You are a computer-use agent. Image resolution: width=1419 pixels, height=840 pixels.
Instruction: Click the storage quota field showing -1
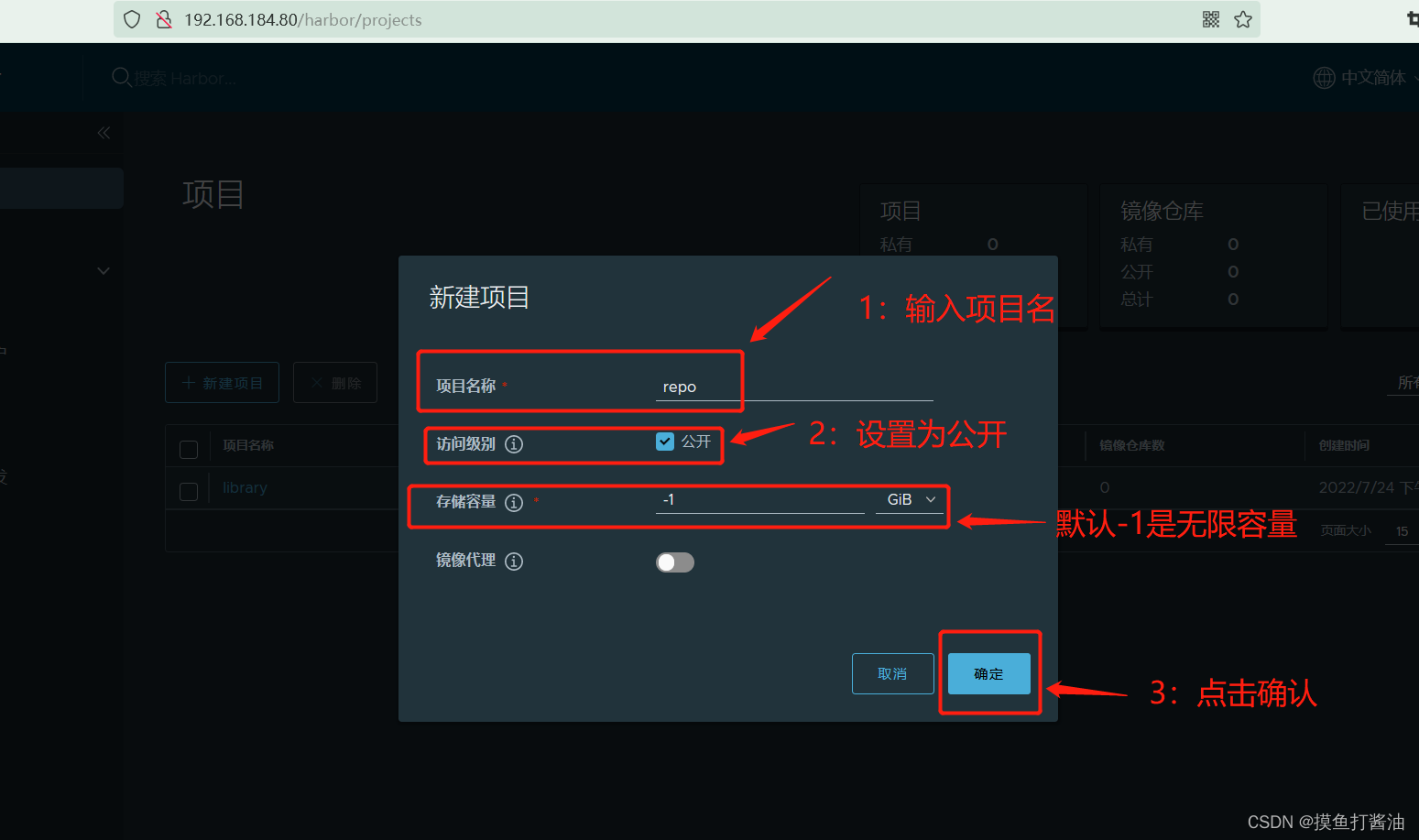click(760, 499)
